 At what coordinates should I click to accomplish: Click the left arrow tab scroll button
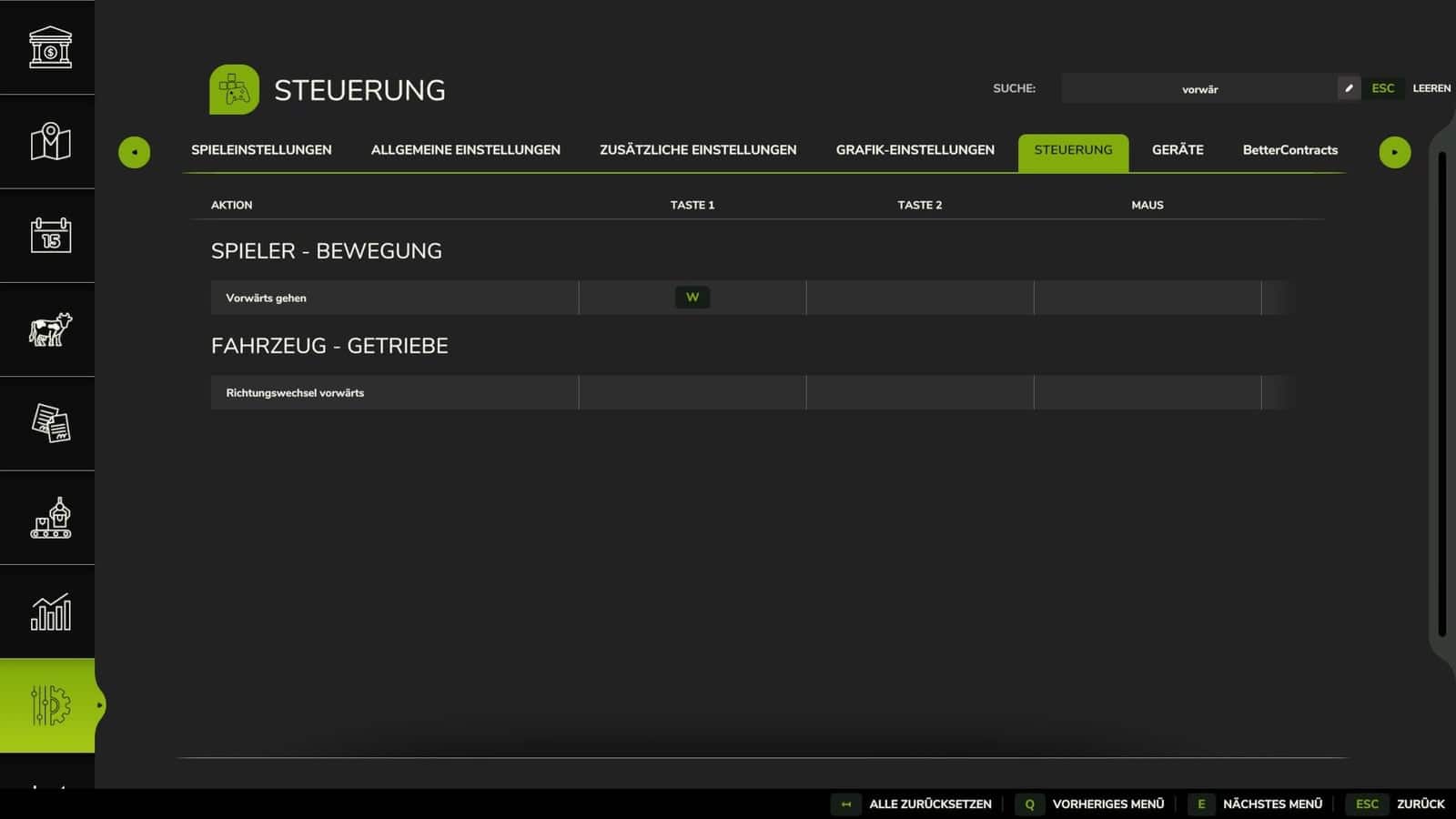135,152
